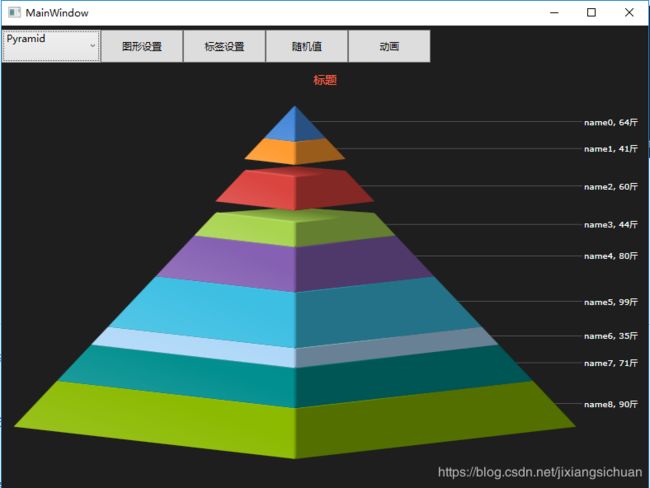650x488 pixels.
Task: Select the blue top pyramid segment
Action: [x=295, y=126]
